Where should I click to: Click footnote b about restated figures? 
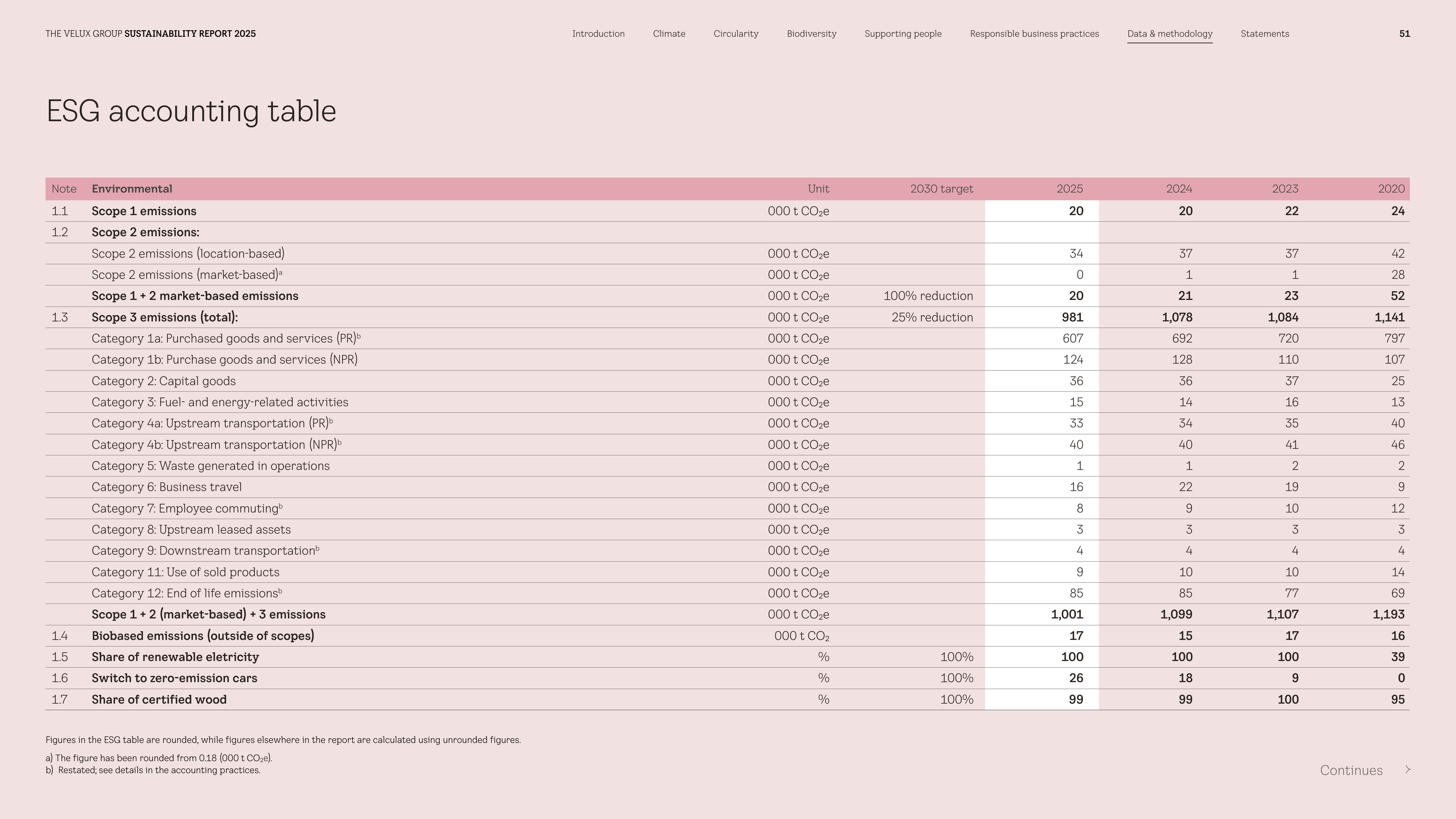pos(153,770)
